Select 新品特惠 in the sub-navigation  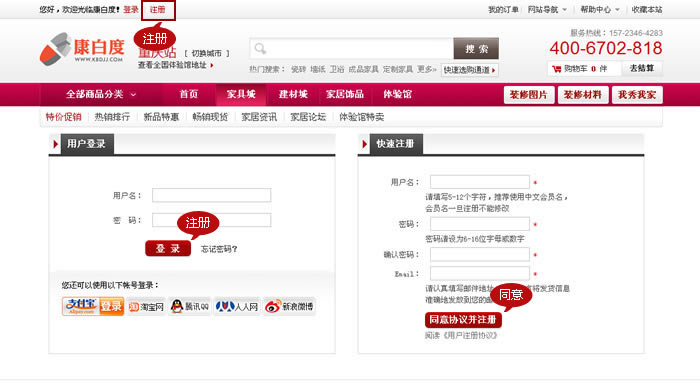tap(161, 117)
